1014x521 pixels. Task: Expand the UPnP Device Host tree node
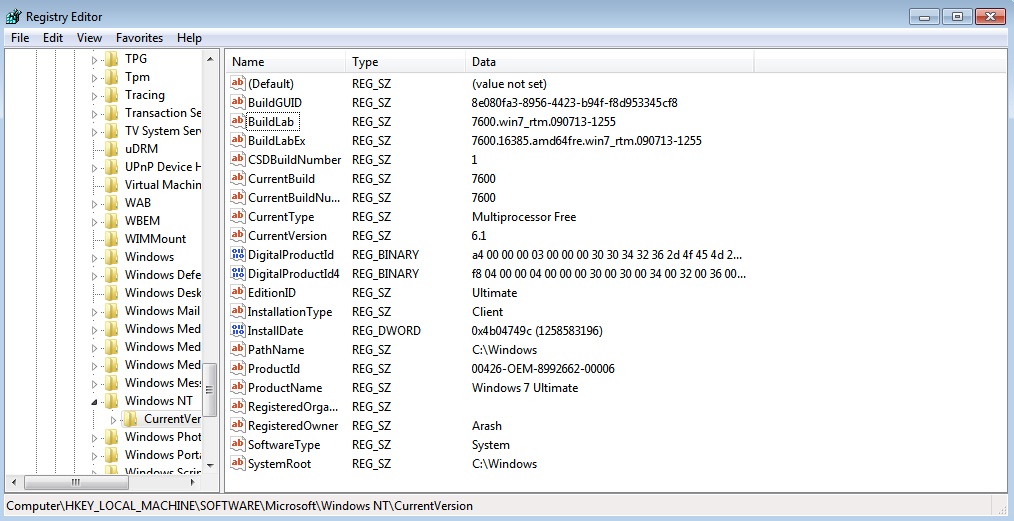click(x=94, y=168)
